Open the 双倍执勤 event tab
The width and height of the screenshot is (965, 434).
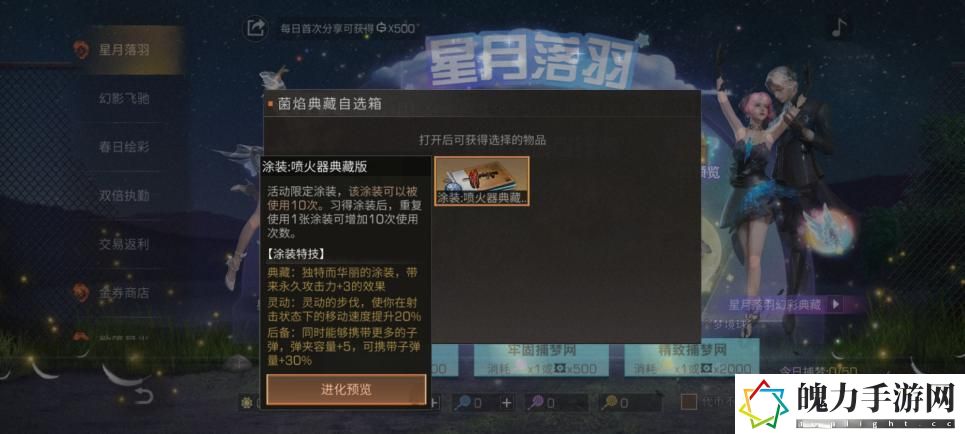tap(124, 196)
